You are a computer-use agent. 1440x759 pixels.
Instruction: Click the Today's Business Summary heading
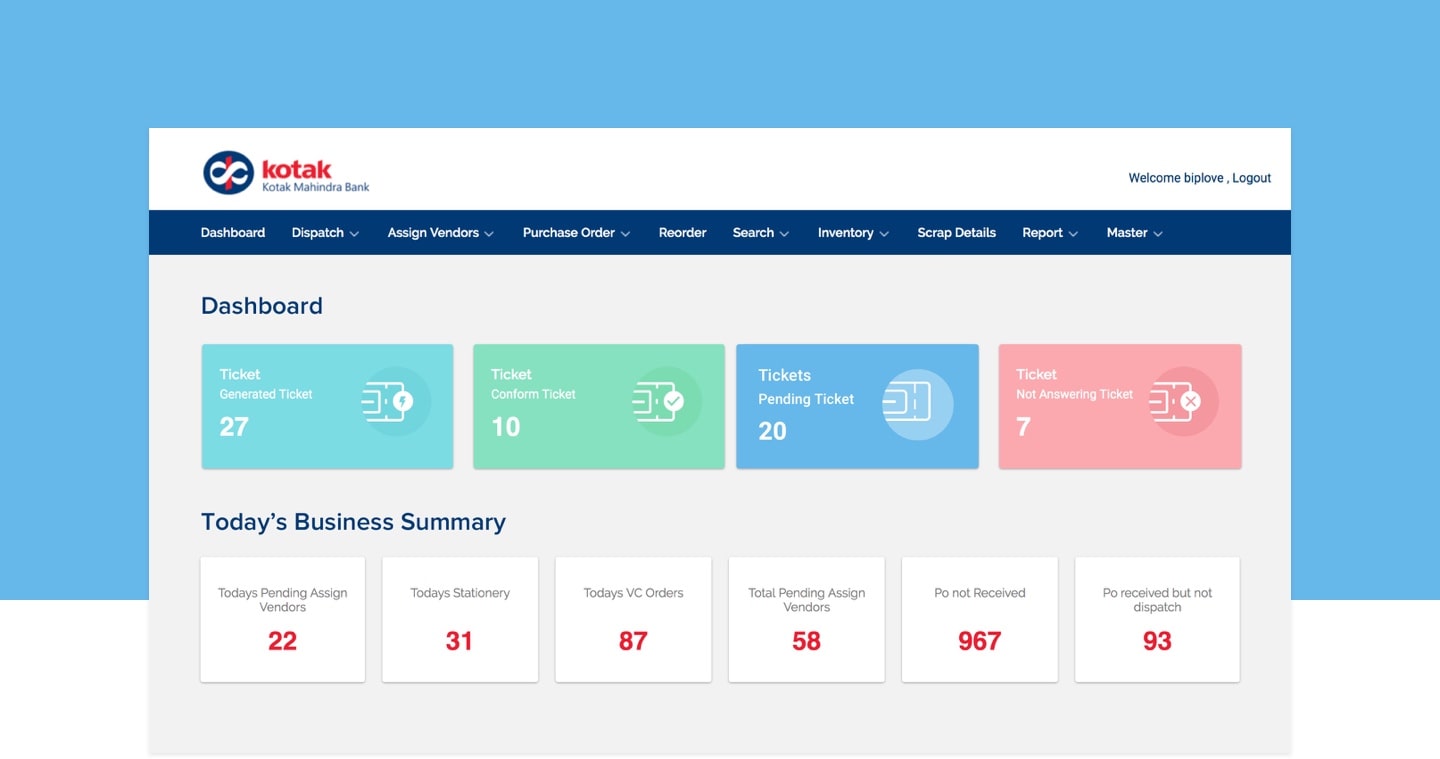(x=353, y=522)
